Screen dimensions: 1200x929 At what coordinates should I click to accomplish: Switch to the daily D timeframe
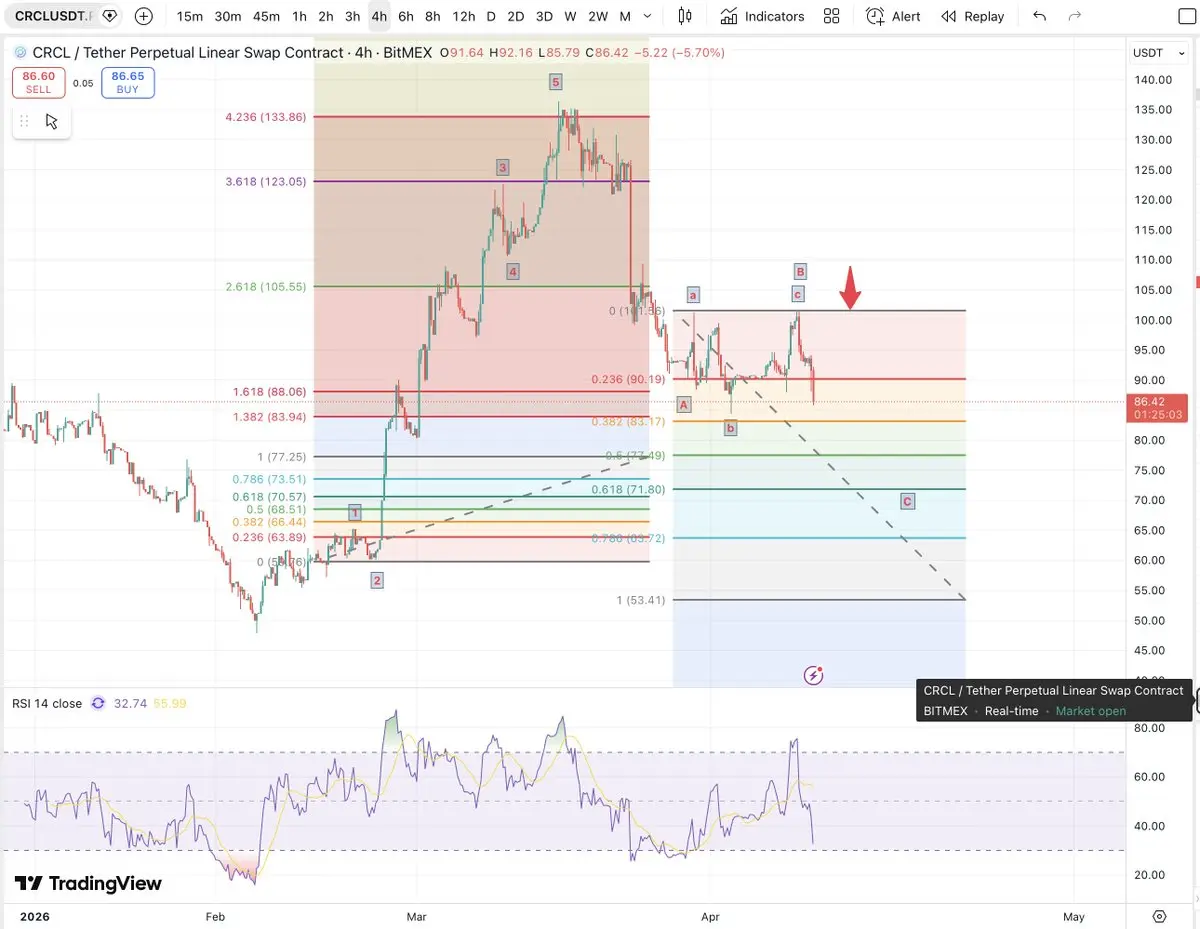tap(491, 16)
